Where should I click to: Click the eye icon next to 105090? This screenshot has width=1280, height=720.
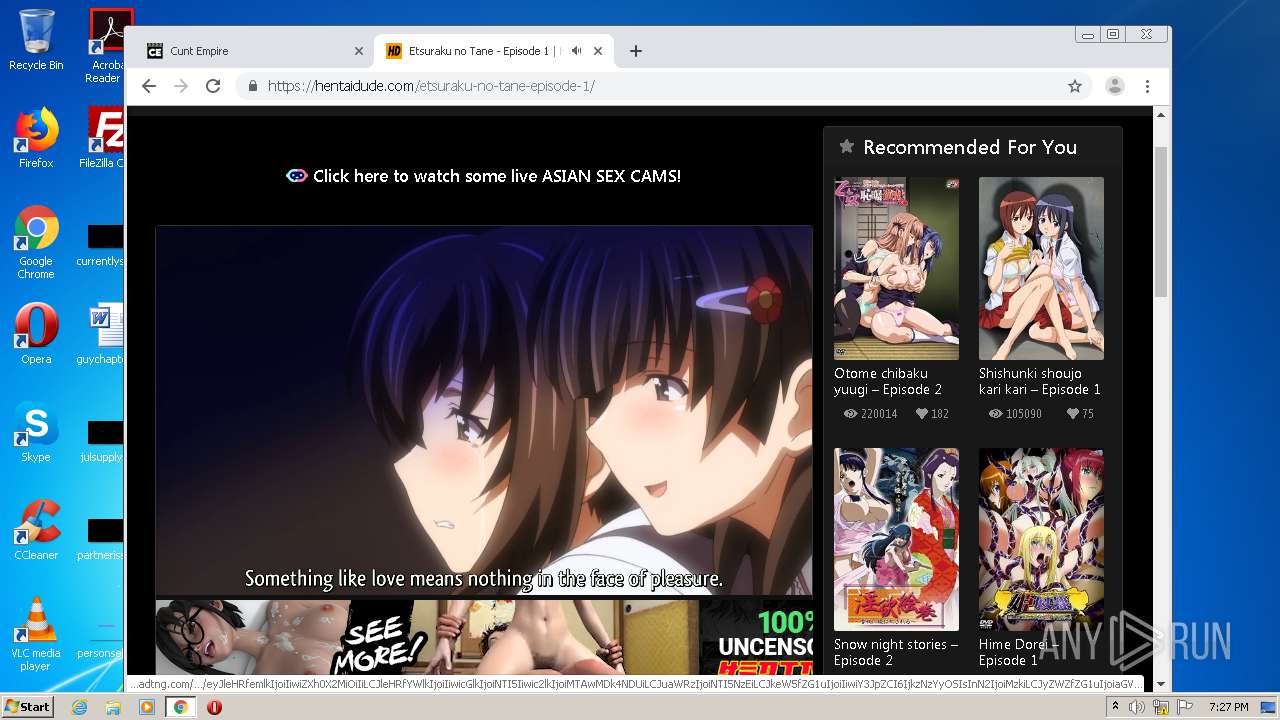pyautogui.click(x=996, y=414)
